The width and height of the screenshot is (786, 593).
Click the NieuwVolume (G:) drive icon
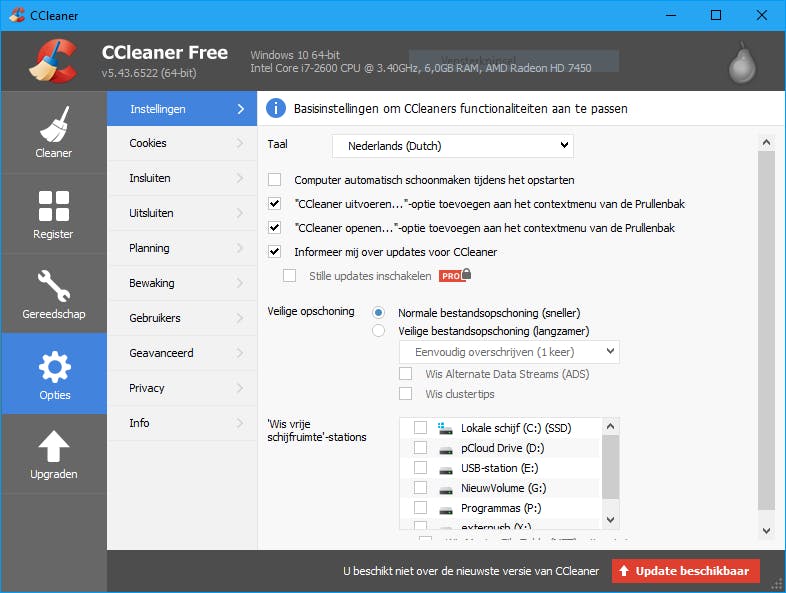[446, 490]
